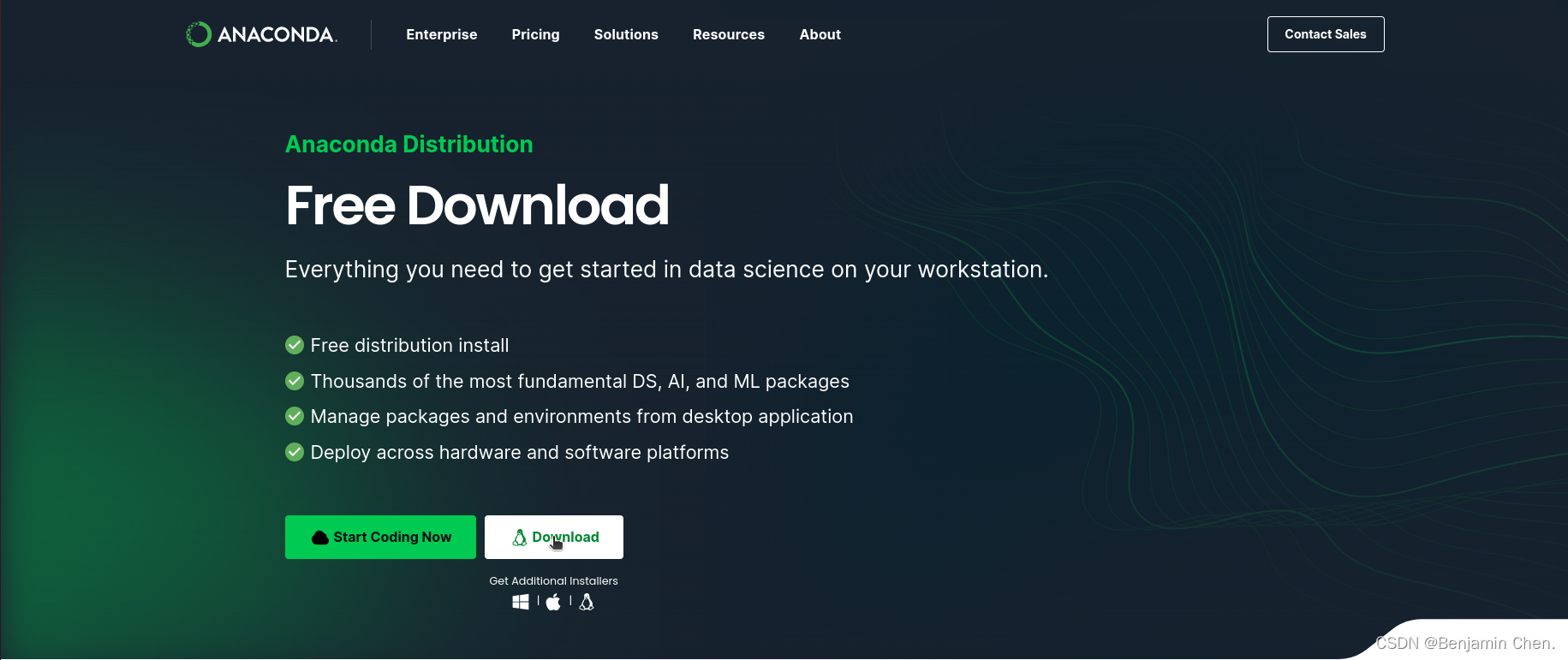Open the About menu
This screenshot has width=1568, height=660.
point(820,34)
